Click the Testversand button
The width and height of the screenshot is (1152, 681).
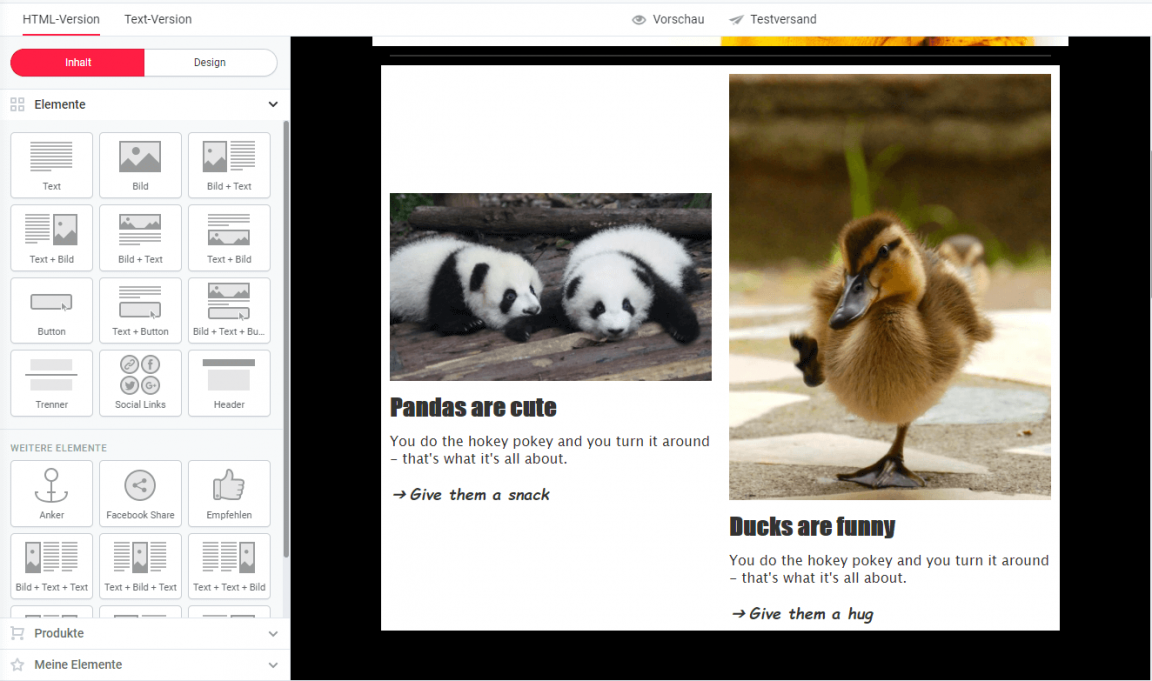click(773, 19)
